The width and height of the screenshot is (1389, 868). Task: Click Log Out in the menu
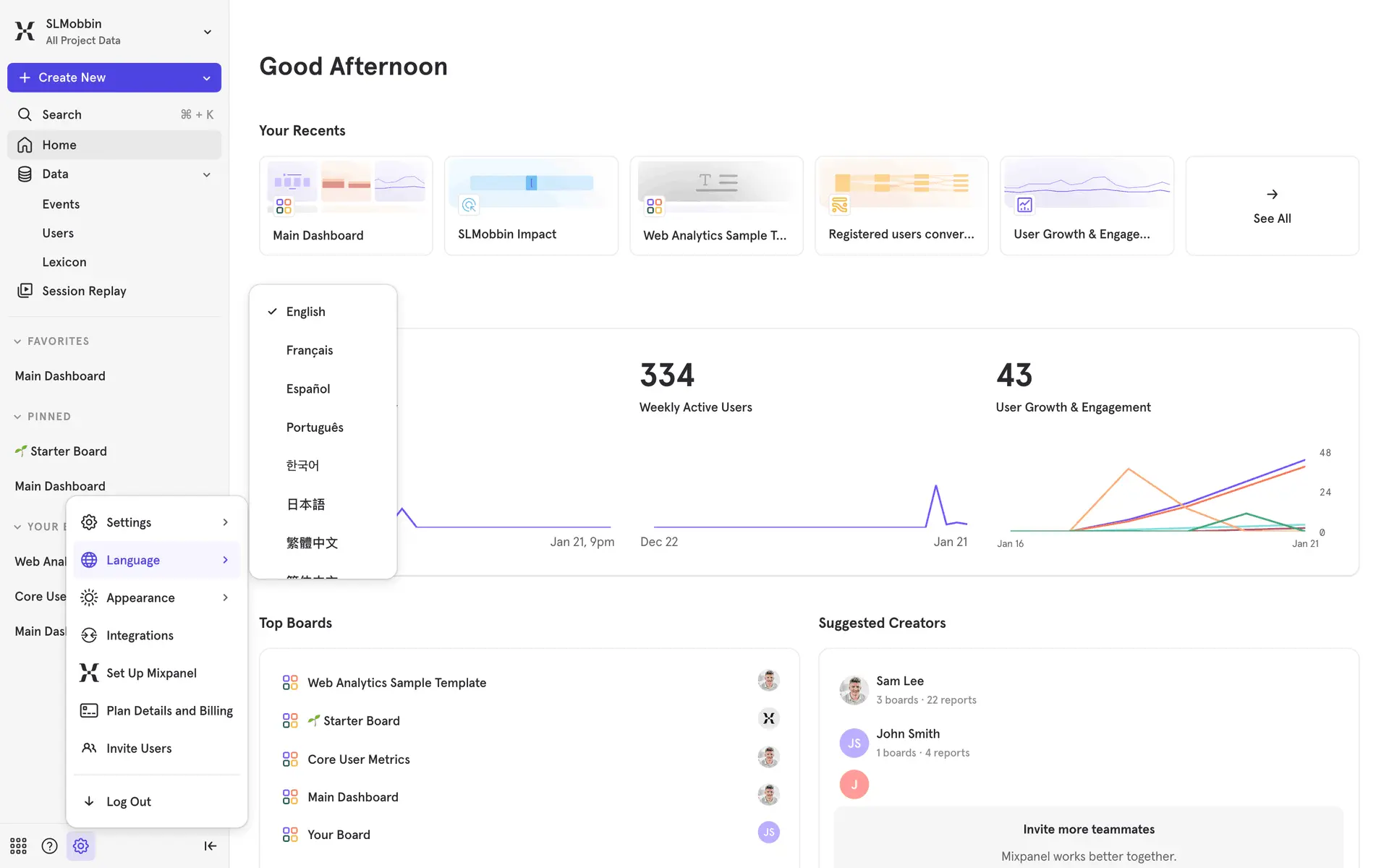coord(128,801)
